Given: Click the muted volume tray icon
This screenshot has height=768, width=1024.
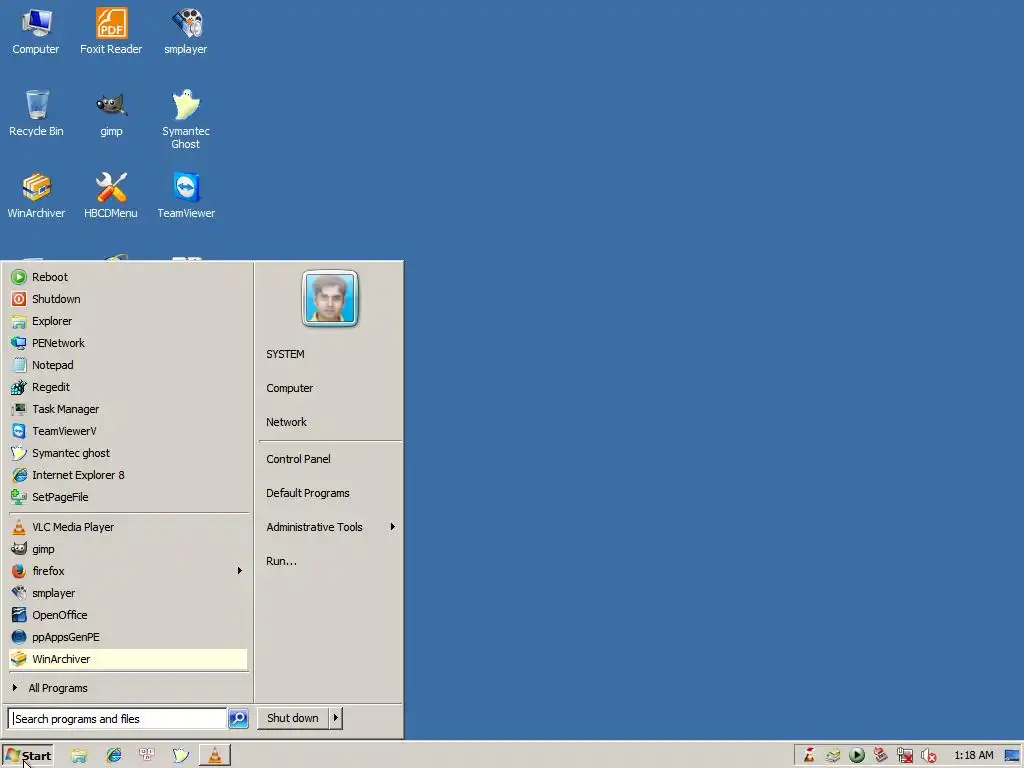Looking at the screenshot, I should pos(929,756).
